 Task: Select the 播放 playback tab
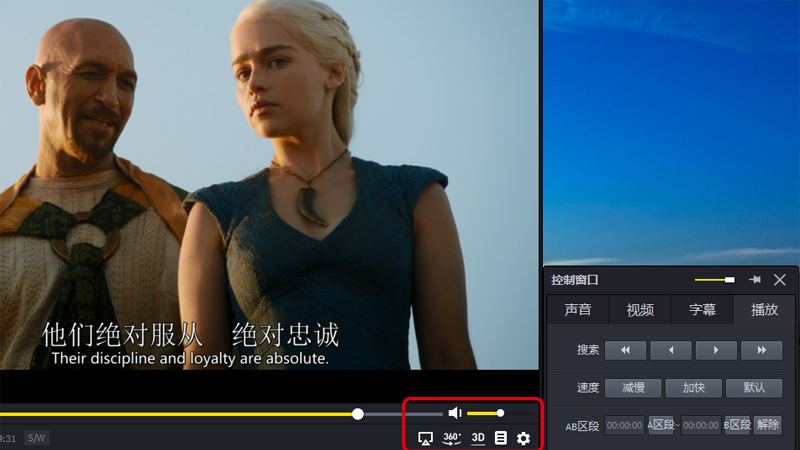[764, 310]
